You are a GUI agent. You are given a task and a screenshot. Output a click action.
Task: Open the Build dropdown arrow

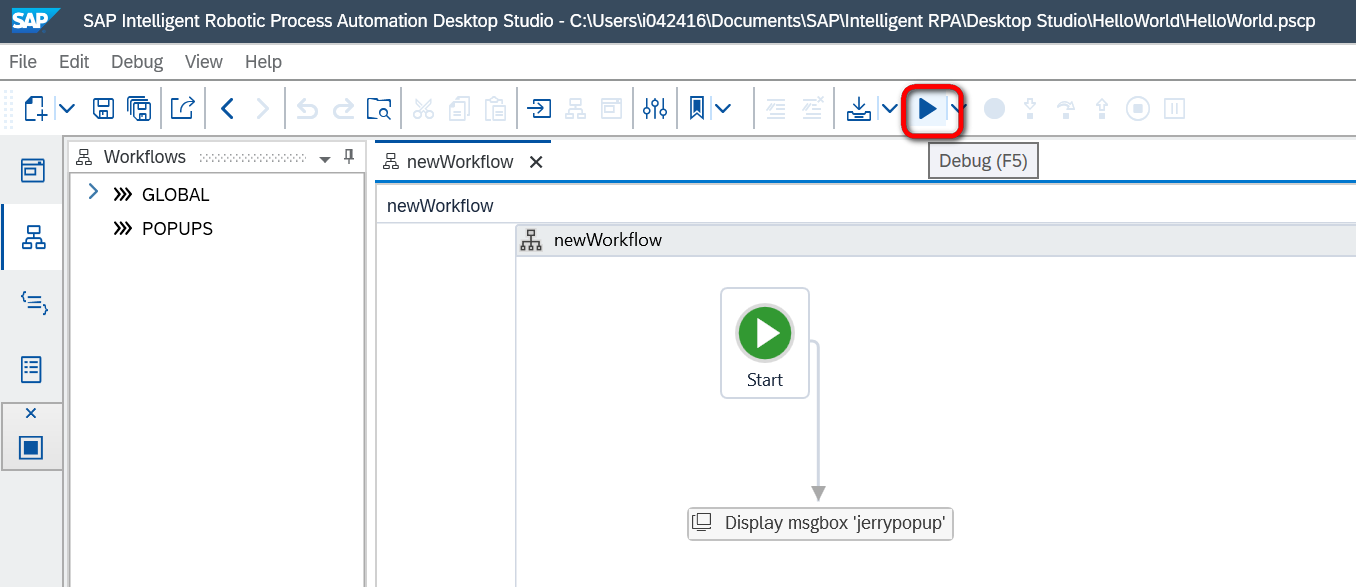tap(889, 108)
